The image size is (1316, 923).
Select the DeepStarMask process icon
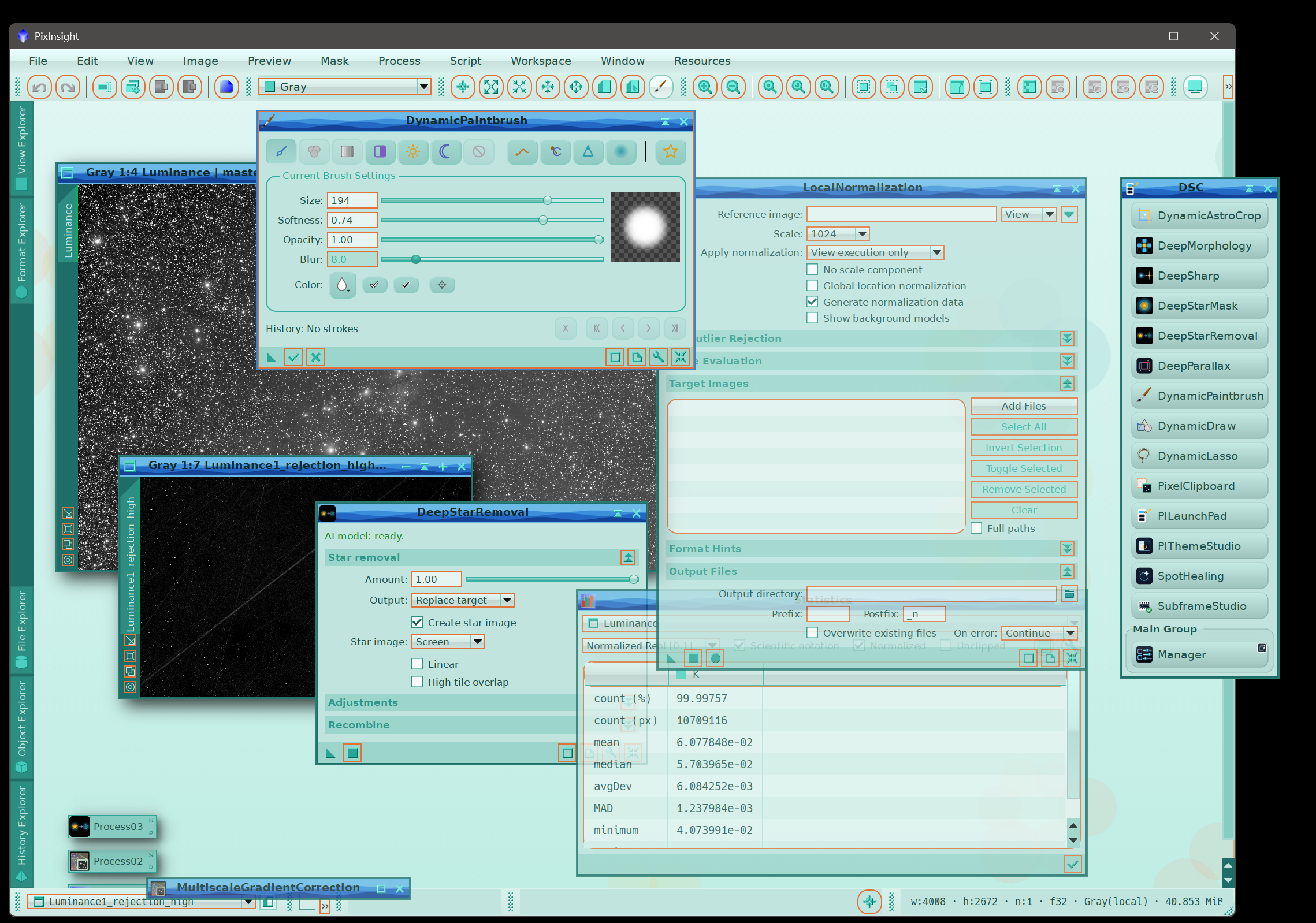[x=1199, y=306]
